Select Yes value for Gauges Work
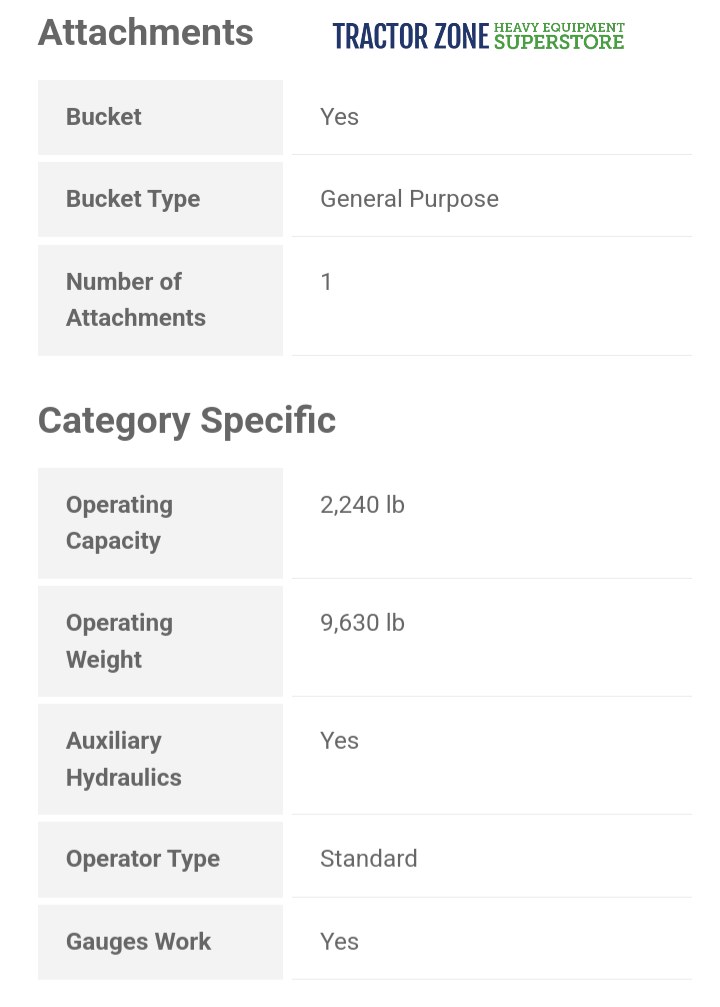Screen dimensions: 720x1007 [x=339, y=942]
